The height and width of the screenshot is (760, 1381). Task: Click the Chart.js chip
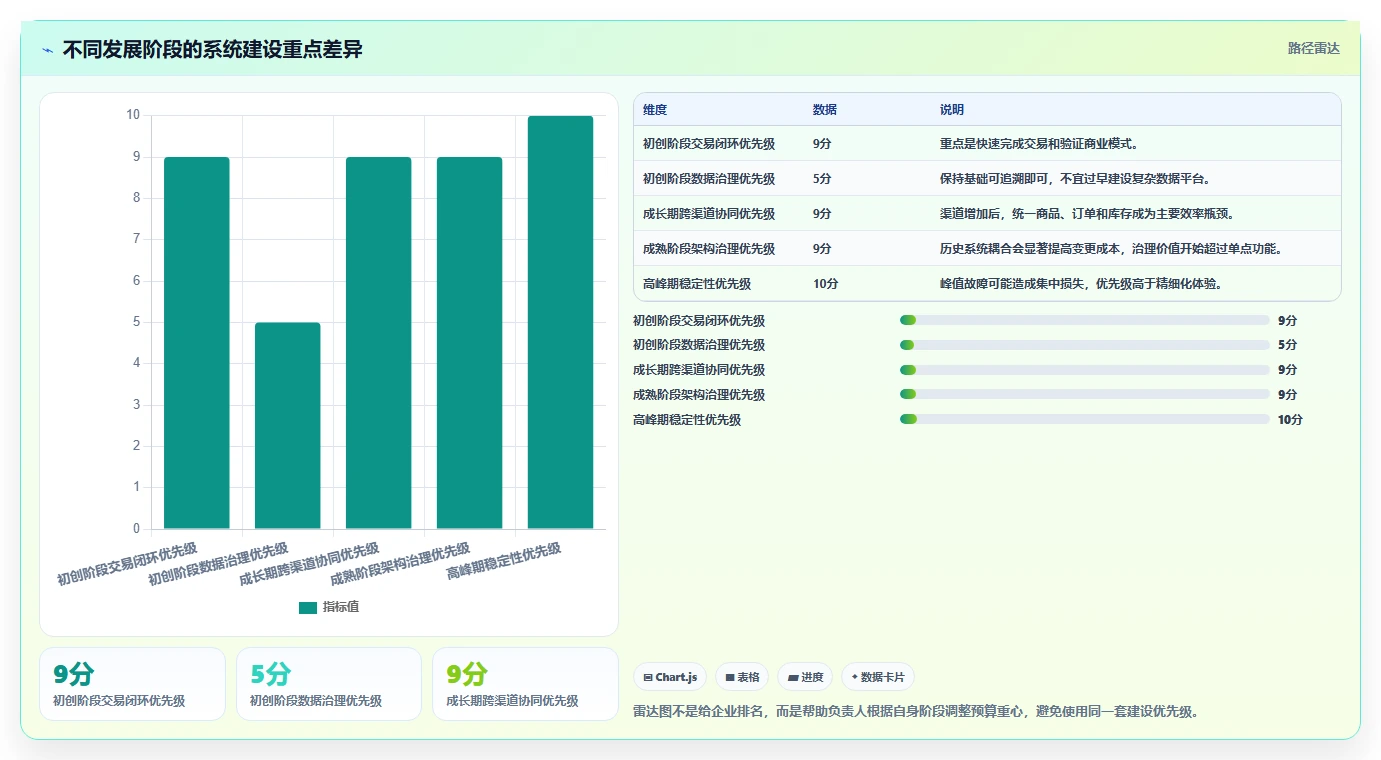click(670, 677)
